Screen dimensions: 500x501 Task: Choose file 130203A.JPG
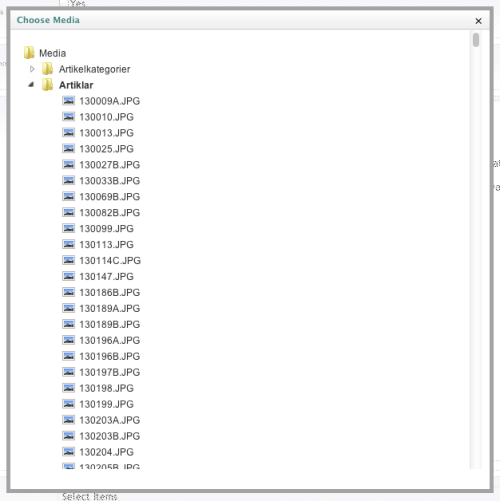tap(109, 420)
